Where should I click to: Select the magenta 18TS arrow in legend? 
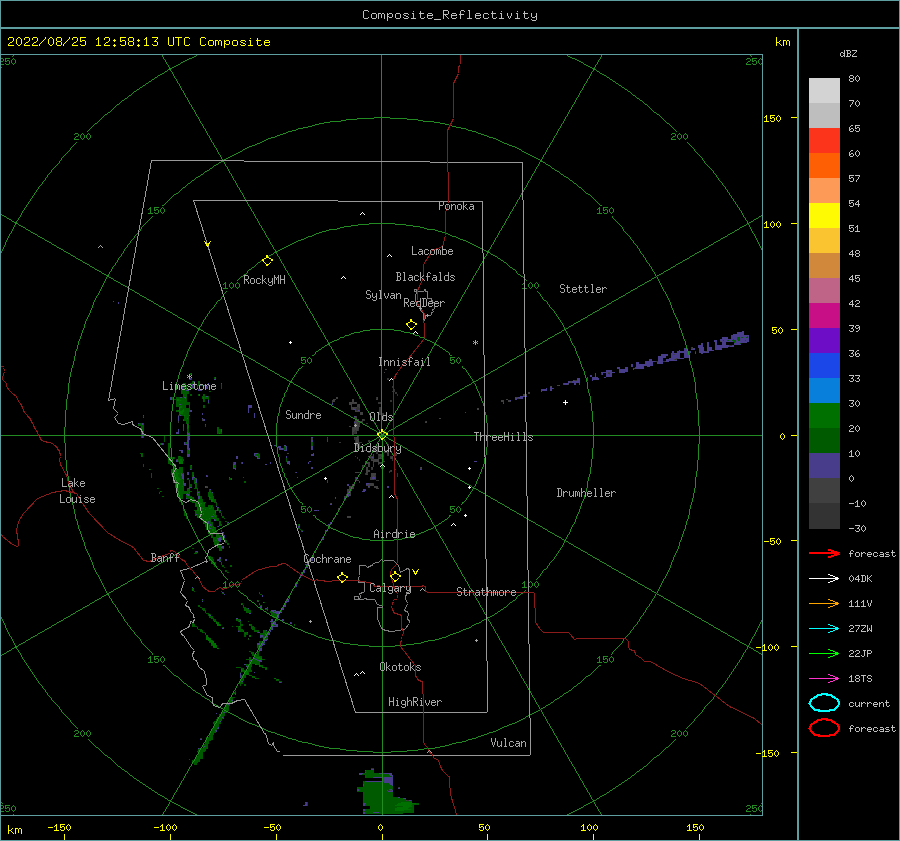(x=824, y=679)
